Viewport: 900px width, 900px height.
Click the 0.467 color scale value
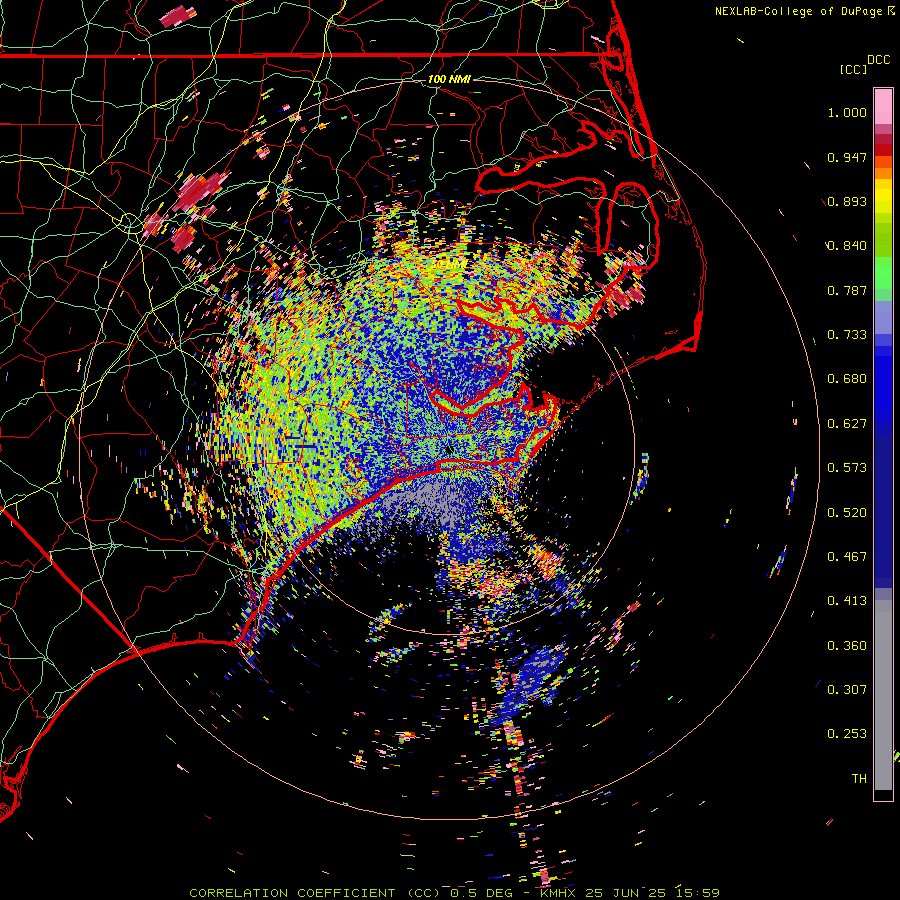pos(847,557)
